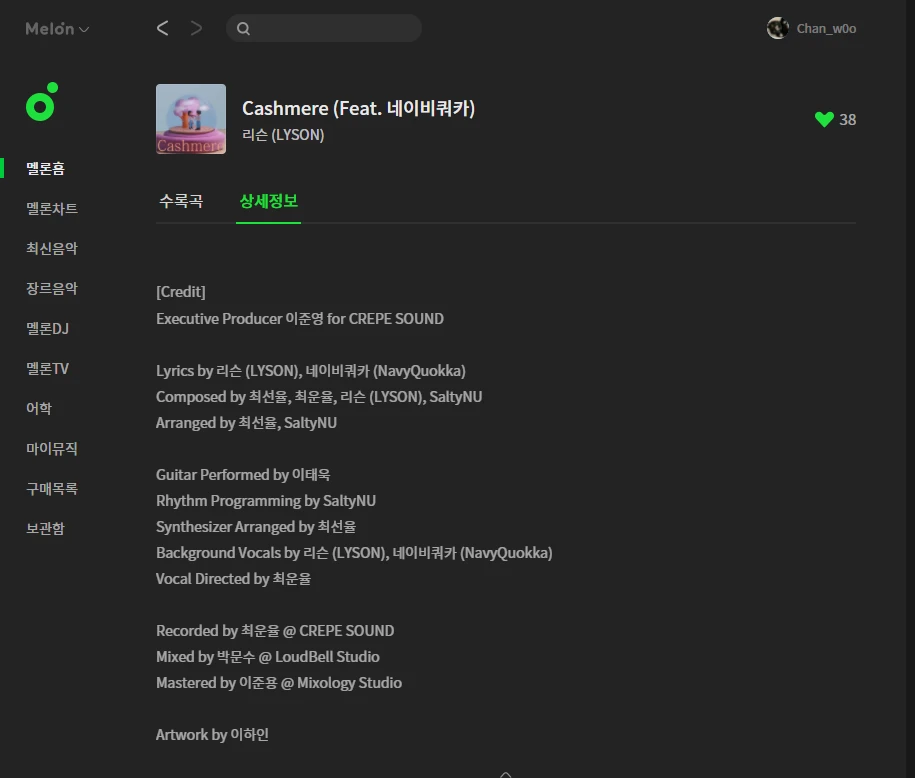
Task: Click the Vocal Directed by 최운율 line
Action: coord(233,578)
